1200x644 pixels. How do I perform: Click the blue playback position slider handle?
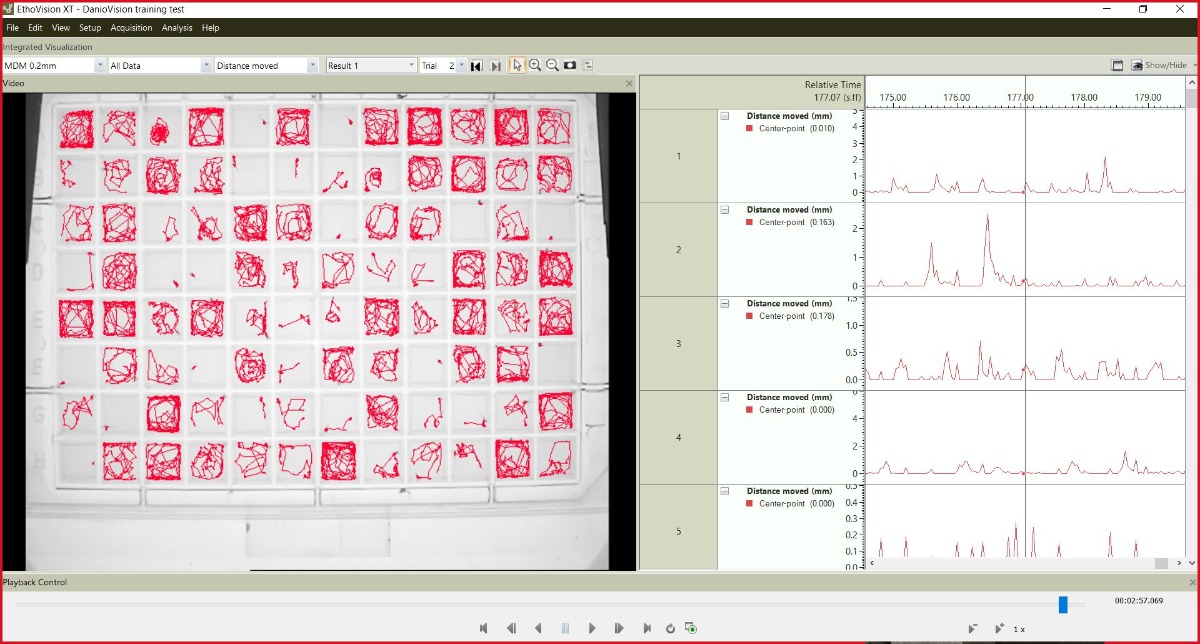click(1063, 604)
